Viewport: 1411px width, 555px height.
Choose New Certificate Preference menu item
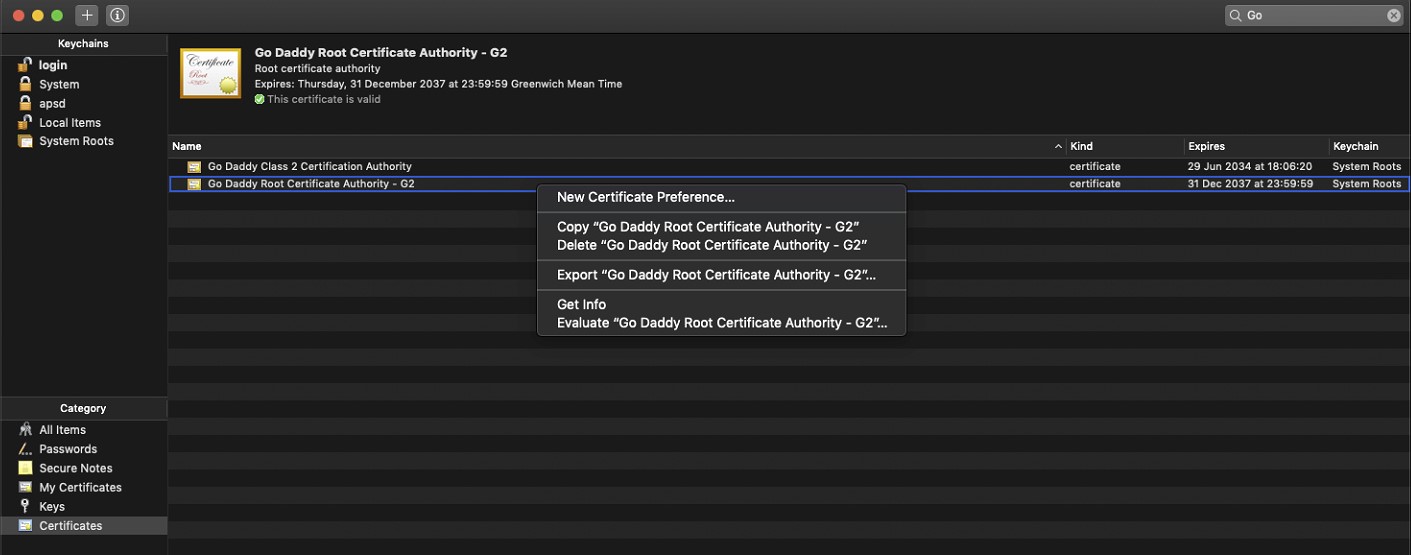point(645,197)
